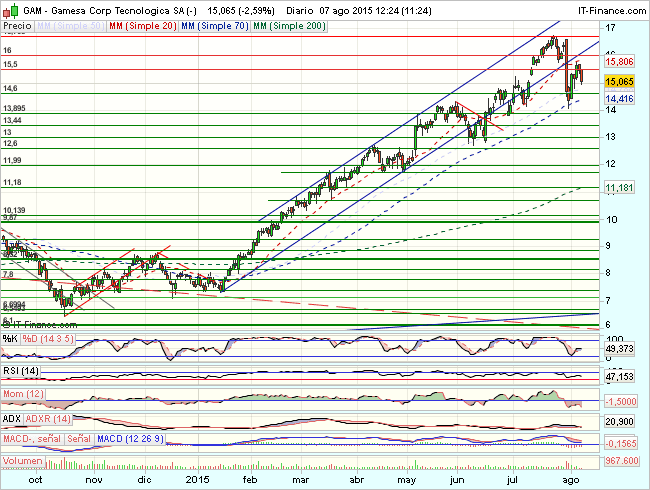This screenshot has height=490, width=650.
Task: Click the MACD (12 26 9) label
Action: click(130, 439)
